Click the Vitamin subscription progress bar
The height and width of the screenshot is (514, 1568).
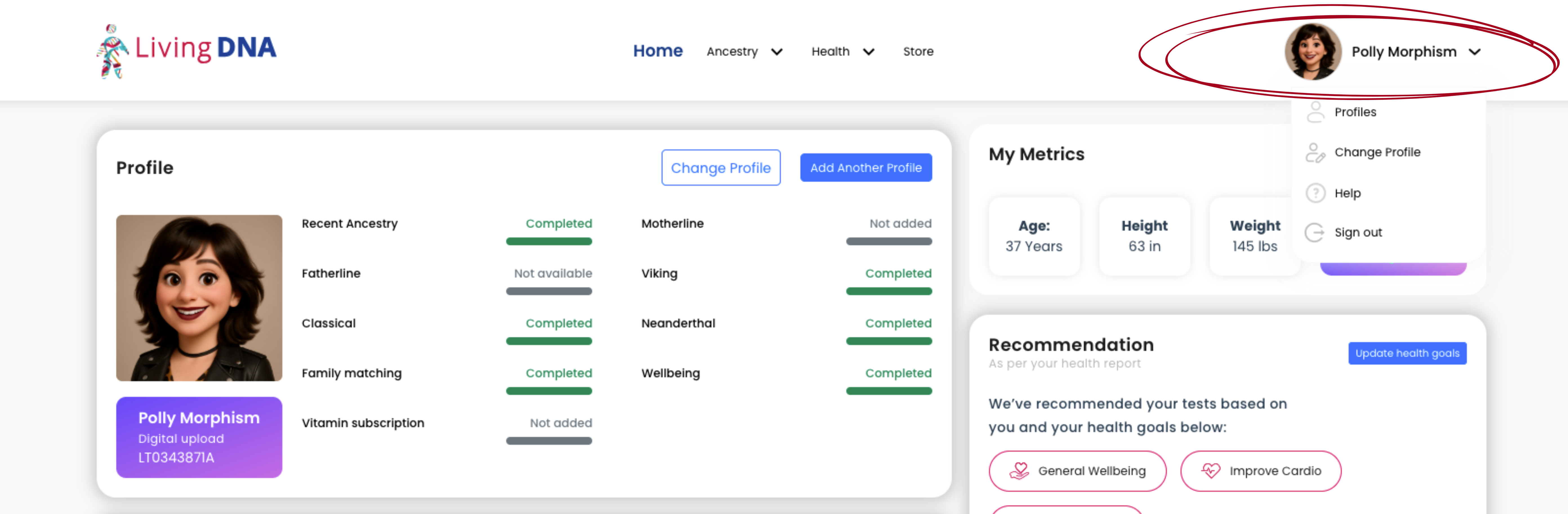[549, 441]
